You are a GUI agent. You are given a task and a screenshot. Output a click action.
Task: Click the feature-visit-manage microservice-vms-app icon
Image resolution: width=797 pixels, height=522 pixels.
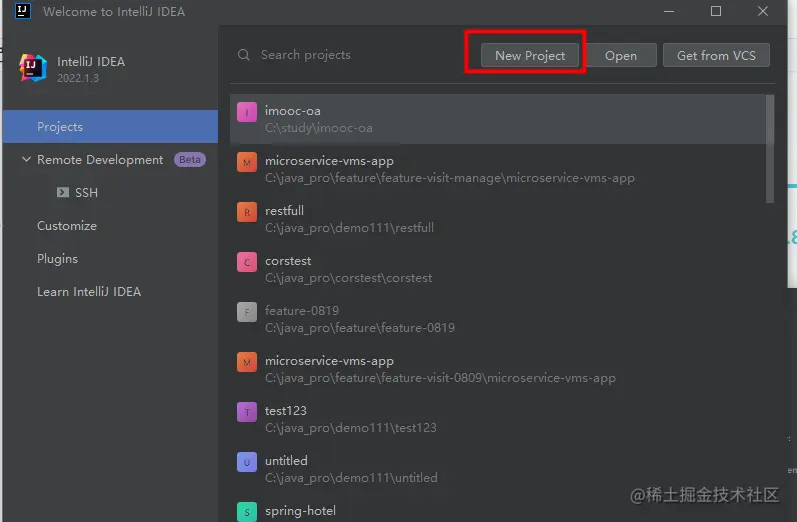click(x=247, y=162)
